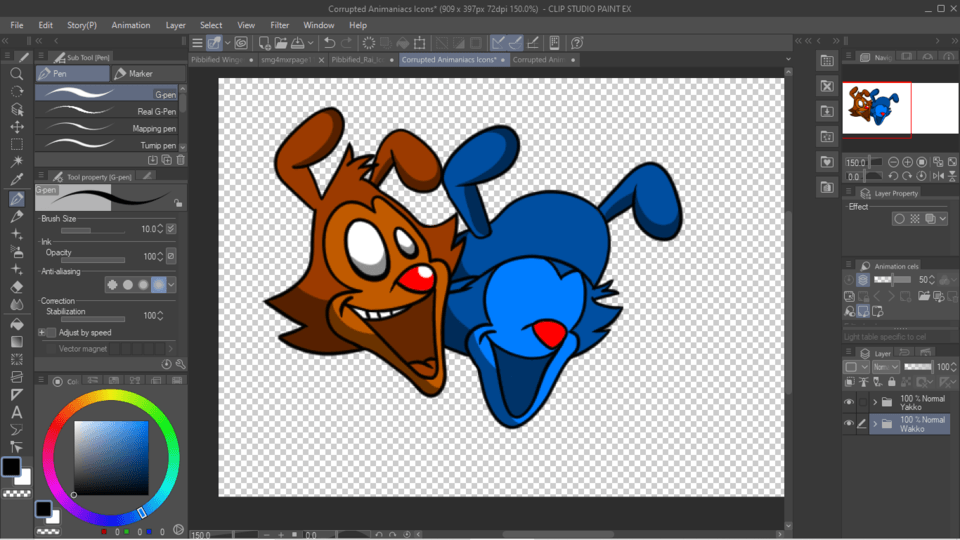Expand the Wakko layer folder
This screenshot has width=960, height=540.
[x=875, y=424]
